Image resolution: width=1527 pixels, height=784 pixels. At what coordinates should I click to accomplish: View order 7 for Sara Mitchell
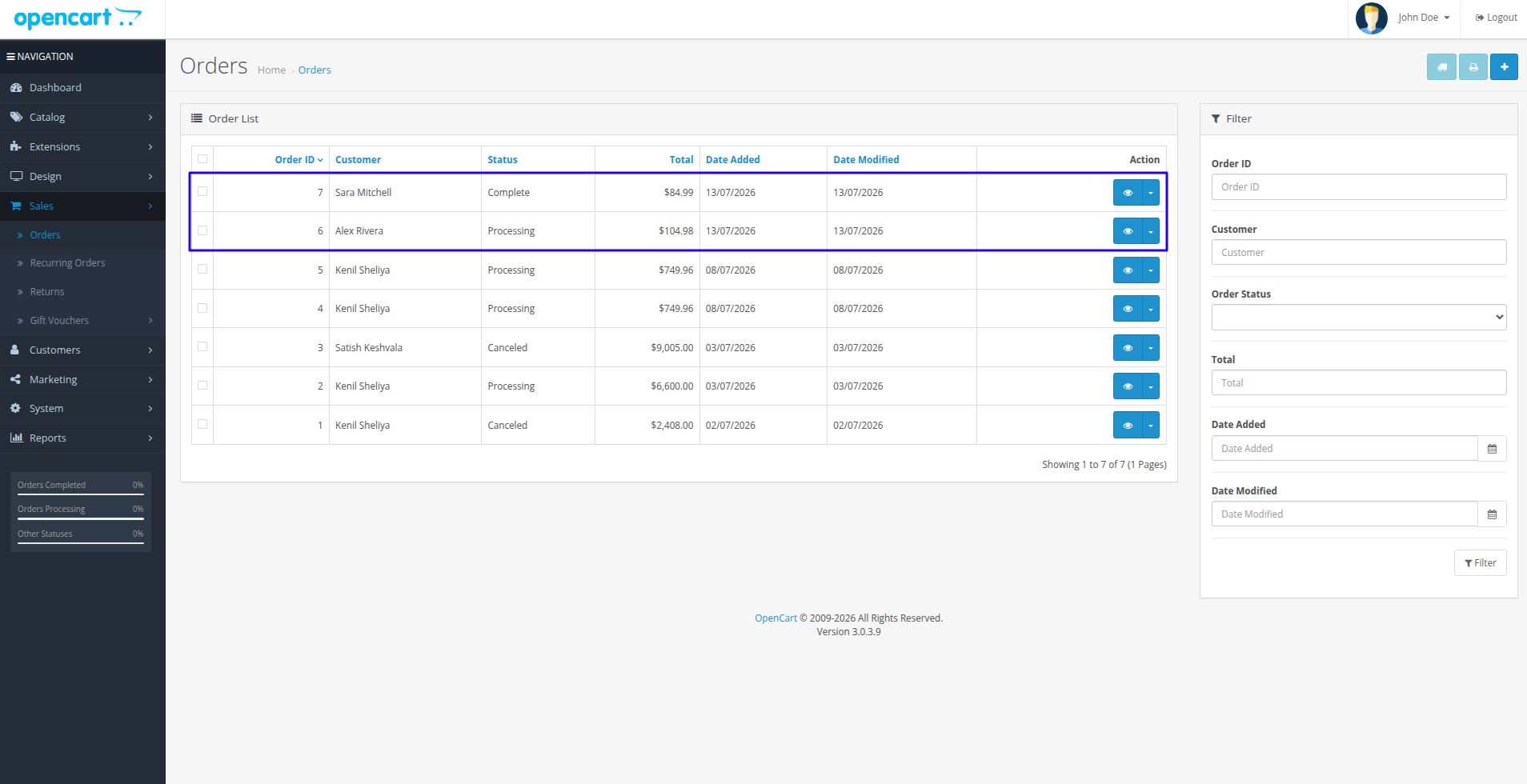point(1128,193)
